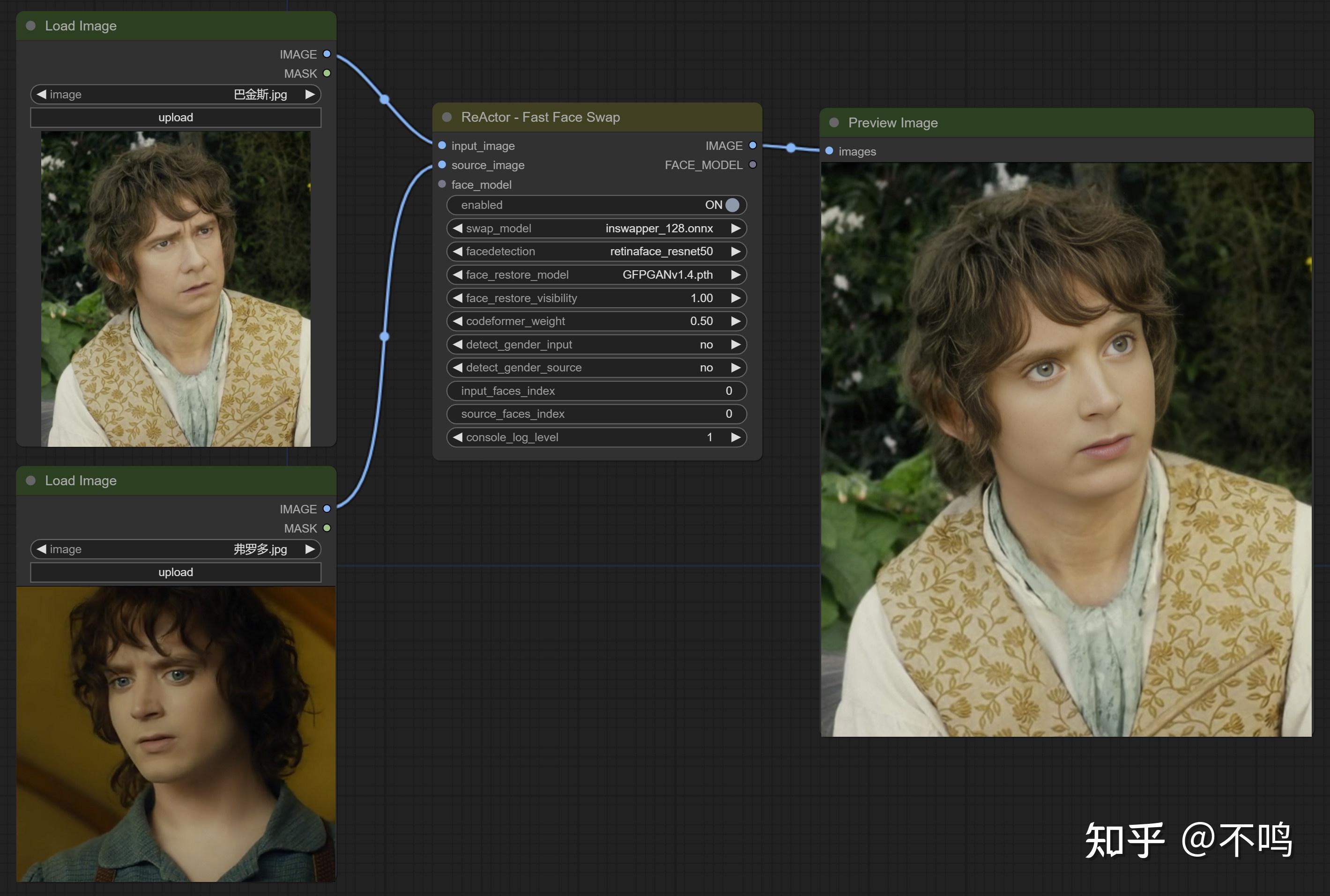Collapse the top Load Image node
1330x896 pixels.
pyautogui.click(x=31, y=26)
